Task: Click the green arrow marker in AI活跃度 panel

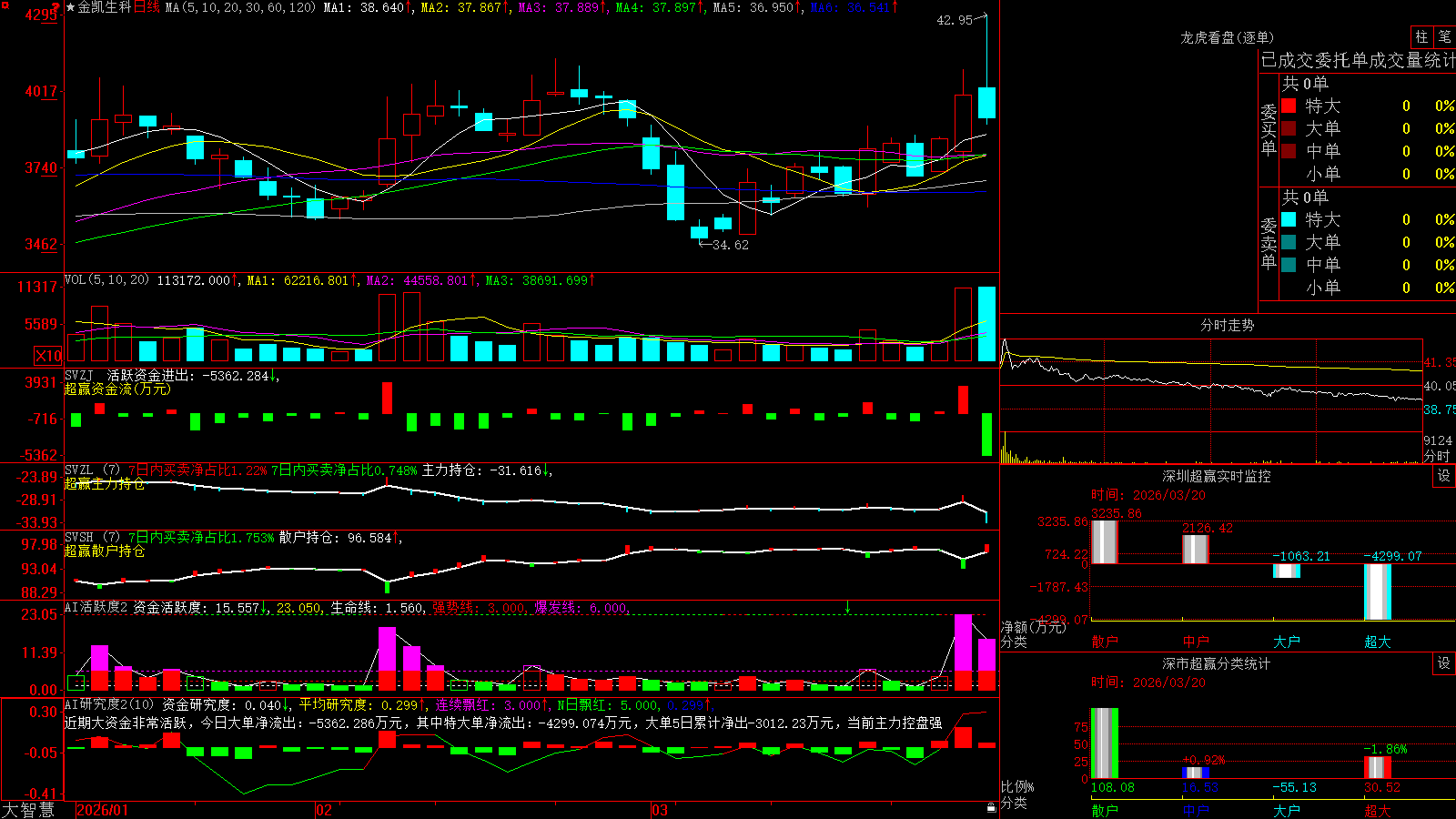Action: click(847, 607)
